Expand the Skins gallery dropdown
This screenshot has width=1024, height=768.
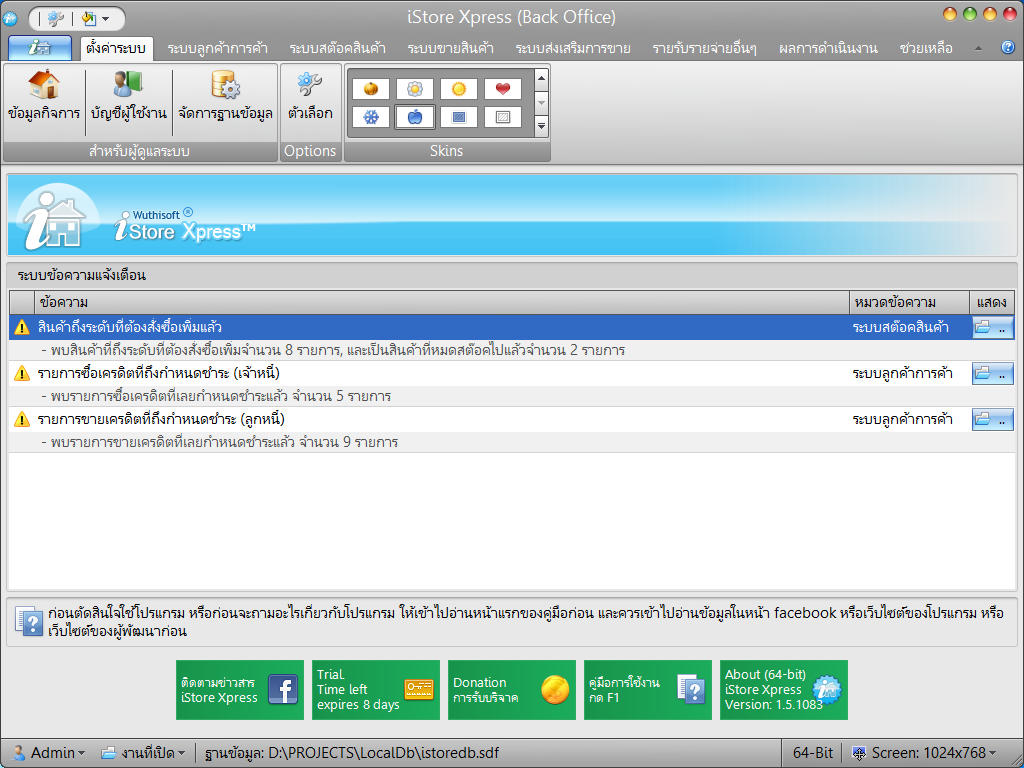[541, 125]
